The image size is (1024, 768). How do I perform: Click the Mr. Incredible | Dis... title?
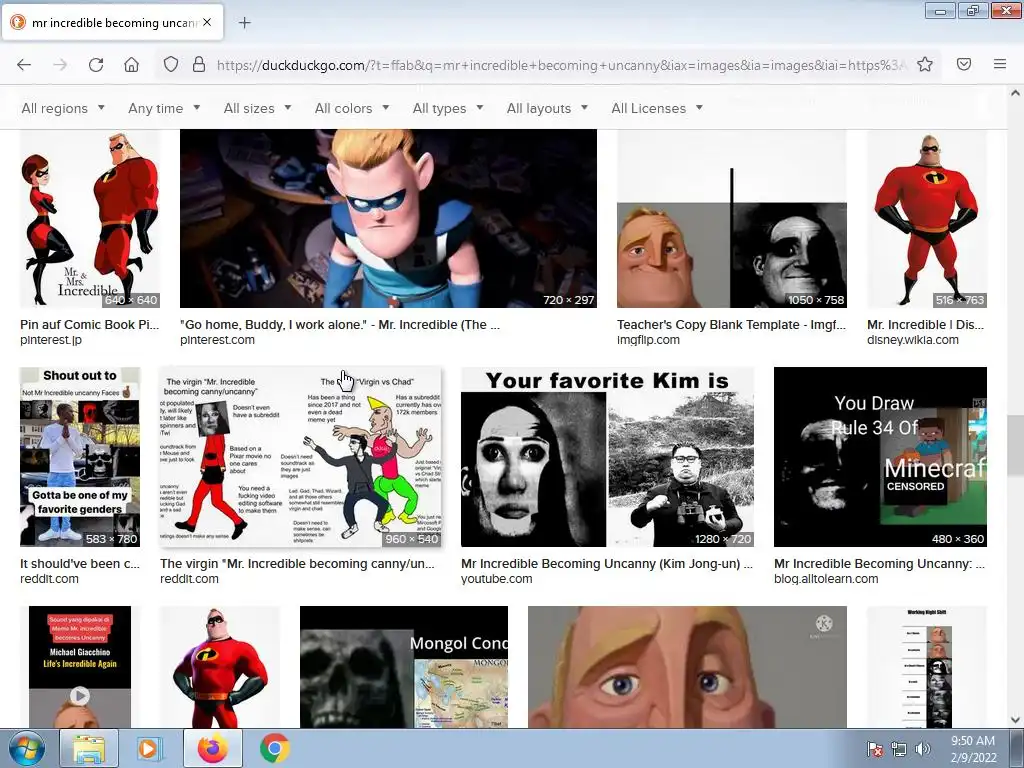(925, 325)
